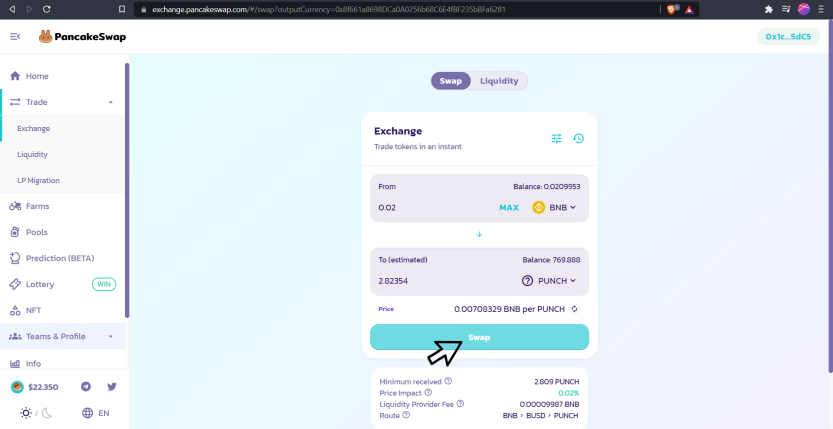Click Liquidity Provider Fee help icon
The image size is (833, 429).
tap(460, 404)
